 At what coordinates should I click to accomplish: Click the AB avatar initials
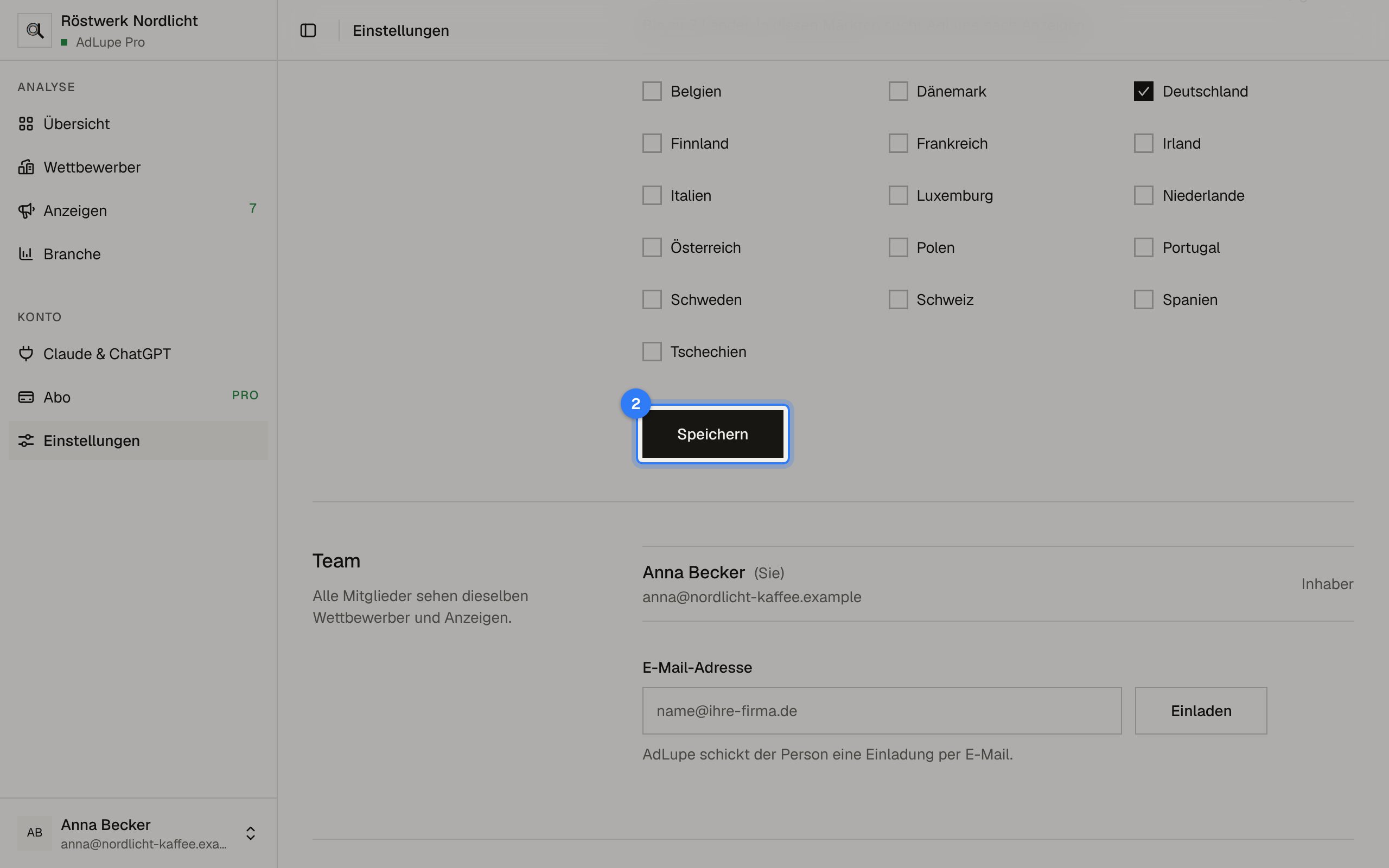tap(34, 833)
